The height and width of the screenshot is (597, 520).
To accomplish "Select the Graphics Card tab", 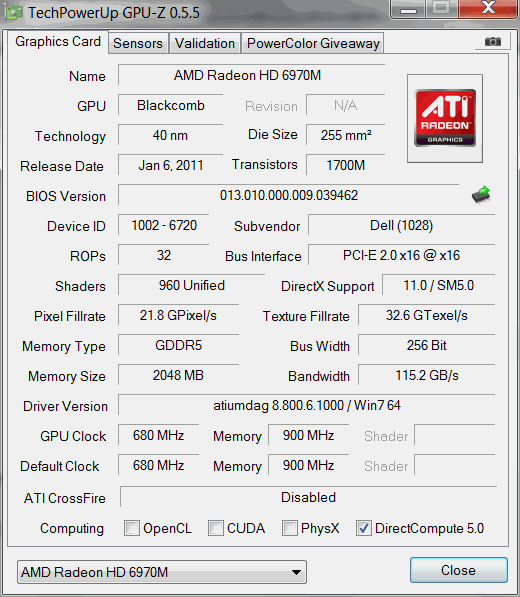I will click(58, 42).
